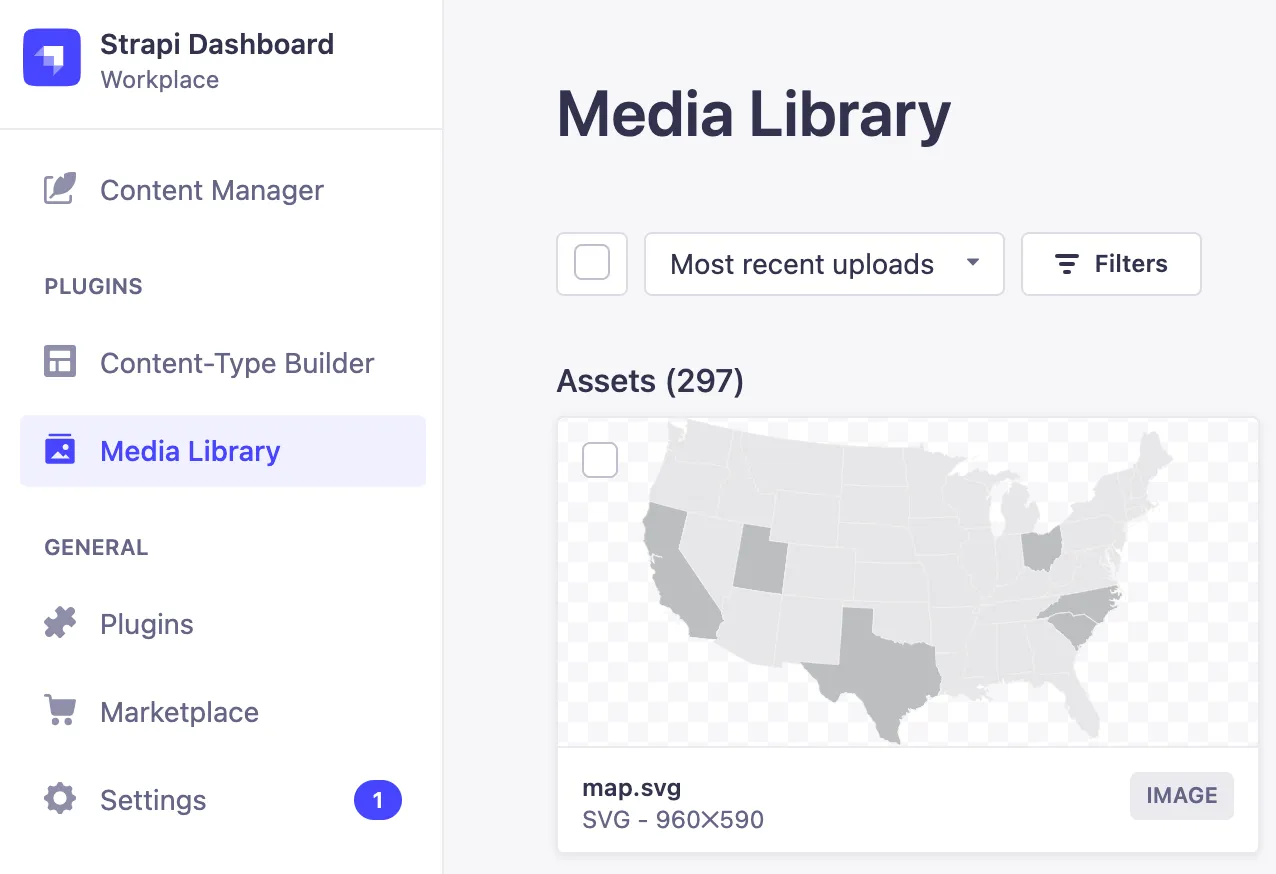Image resolution: width=1276 pixels, height=874 pixels.
Task: Select the Plugins puzzle-piece icon
Action: click(60, 623)
